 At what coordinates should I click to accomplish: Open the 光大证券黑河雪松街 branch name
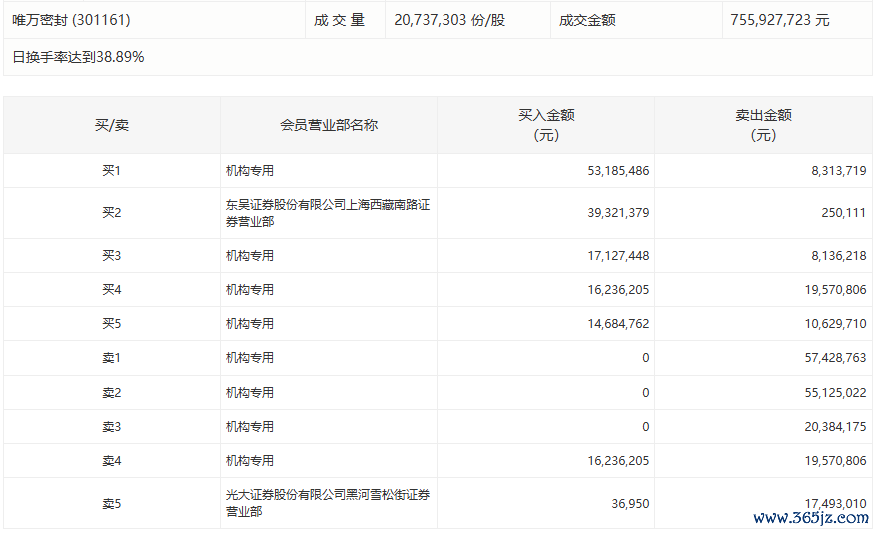327,503
